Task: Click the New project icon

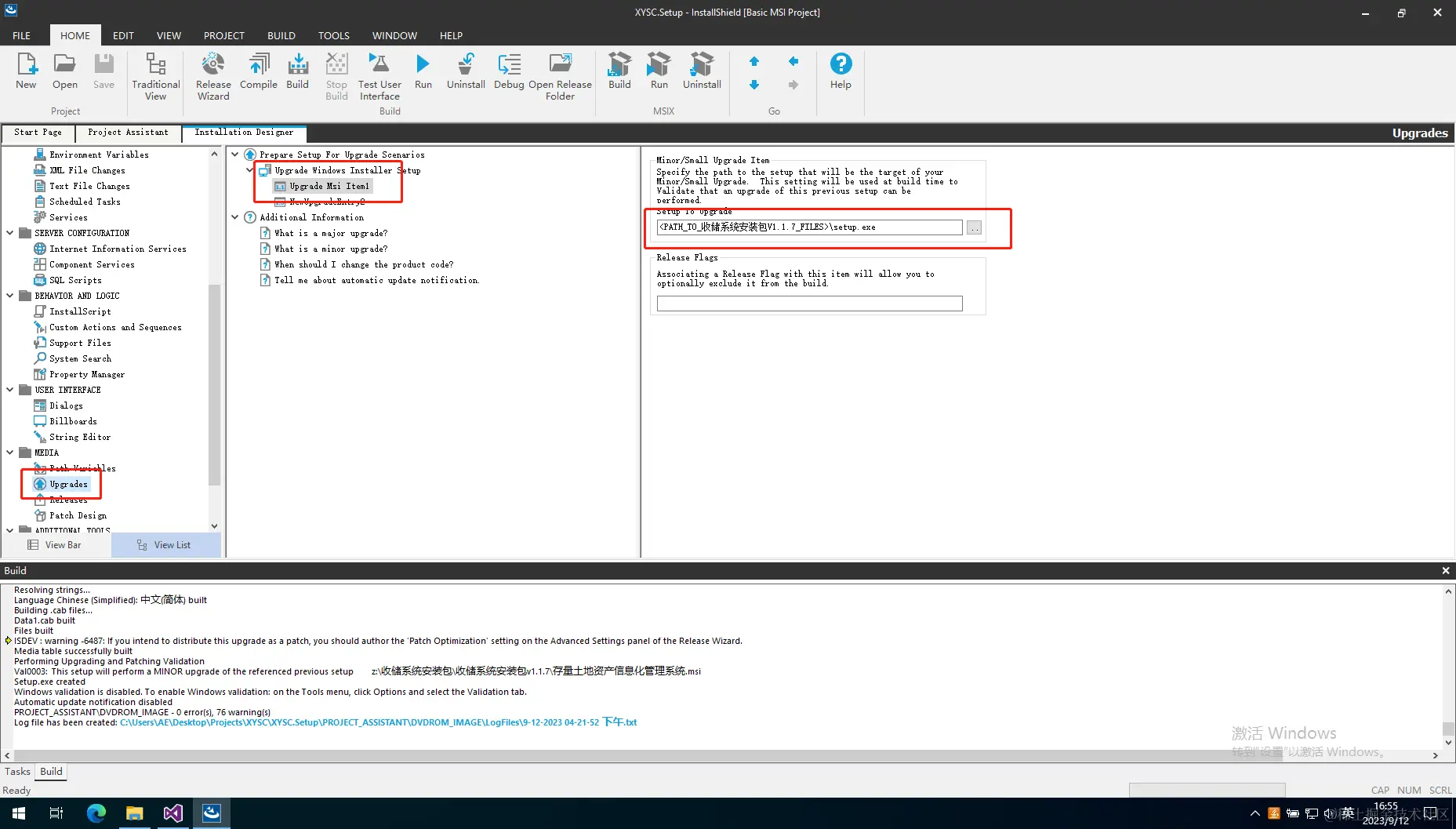Action: pyautogui.click(x=26, y=71)
